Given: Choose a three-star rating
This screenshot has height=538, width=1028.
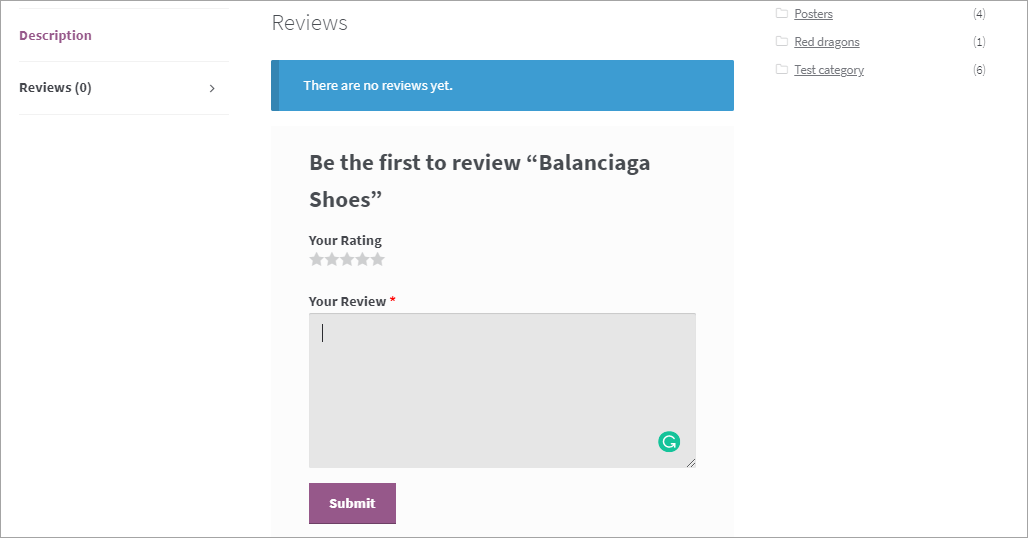Looking at the screenshot, I should point(347,260).
